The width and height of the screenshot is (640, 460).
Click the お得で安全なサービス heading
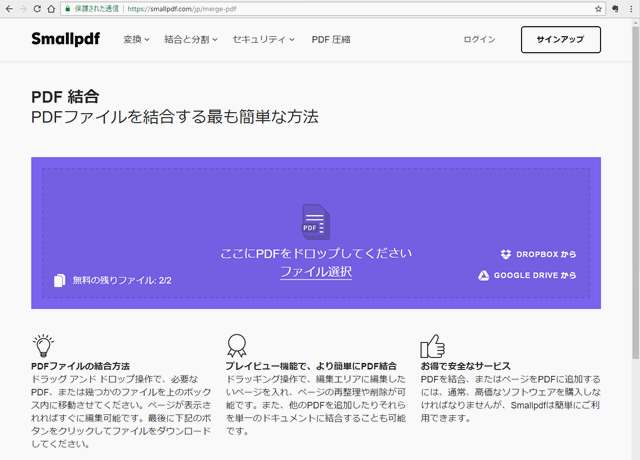(465, 366)
